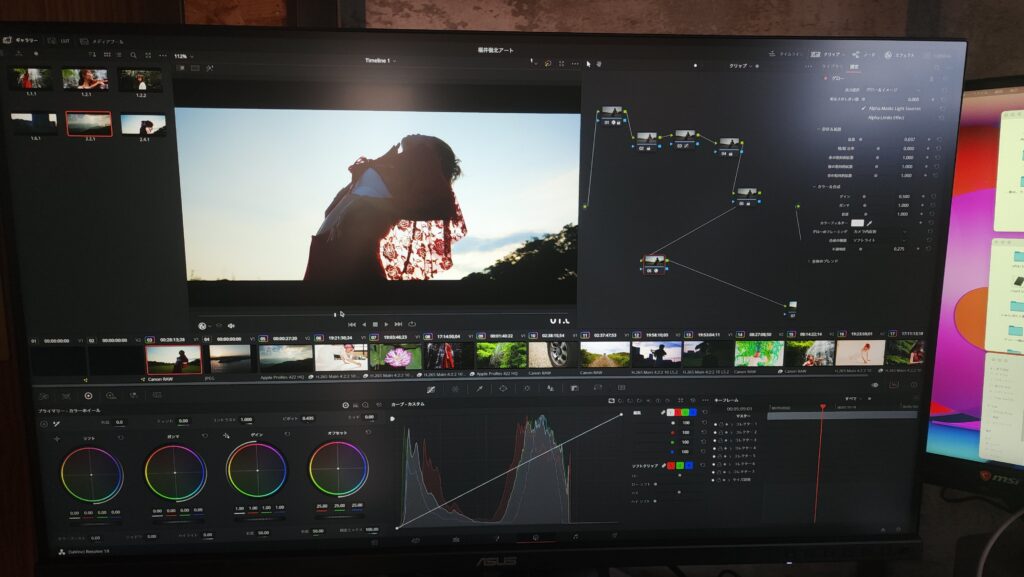Switch to the Edit page icon
Image resolution: width=1024 pixels, height=577 pixels.
click(x=456, y=539)
